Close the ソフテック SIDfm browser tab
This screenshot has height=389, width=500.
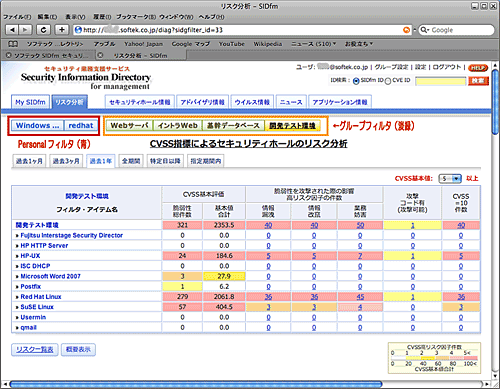9,55
